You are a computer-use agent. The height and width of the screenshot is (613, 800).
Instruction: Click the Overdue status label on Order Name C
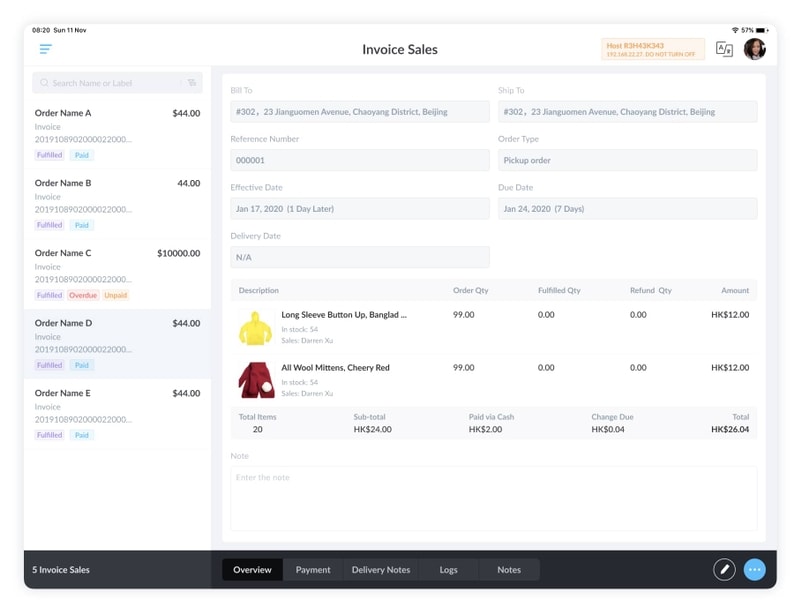pos(82,295)
